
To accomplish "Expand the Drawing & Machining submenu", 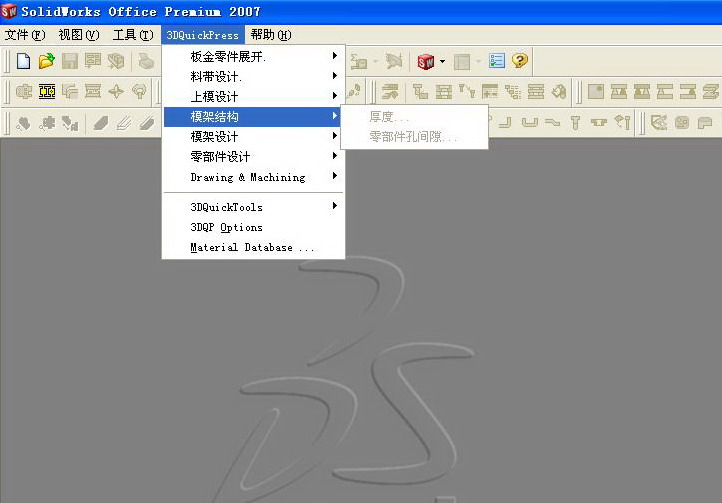I will [x=253, y=177].
